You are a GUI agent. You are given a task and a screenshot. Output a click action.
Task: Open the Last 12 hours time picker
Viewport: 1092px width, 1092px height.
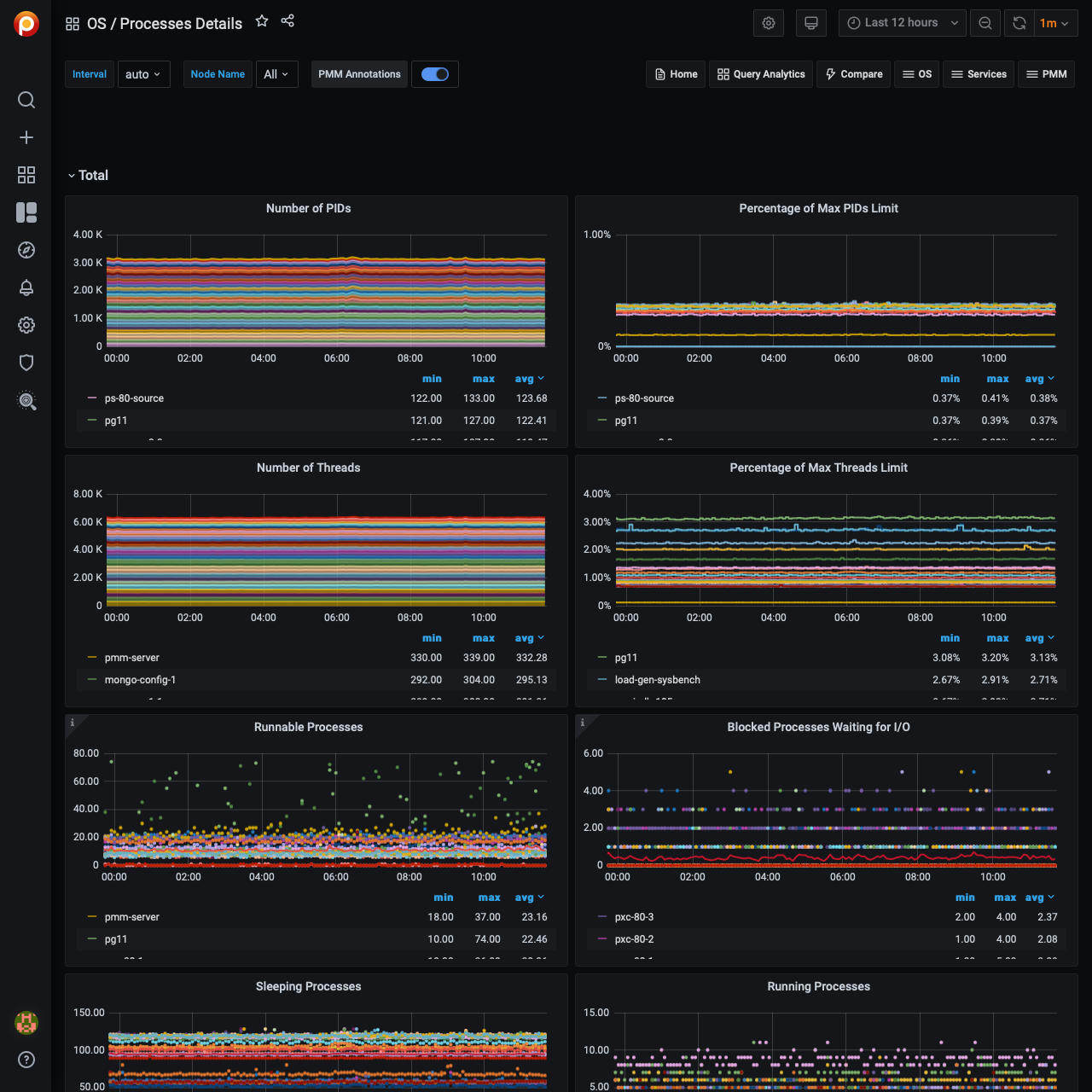click(902, 23)
